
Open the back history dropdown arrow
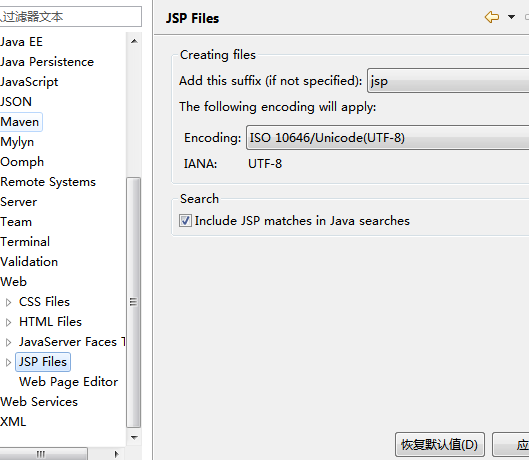coord(511,17)
